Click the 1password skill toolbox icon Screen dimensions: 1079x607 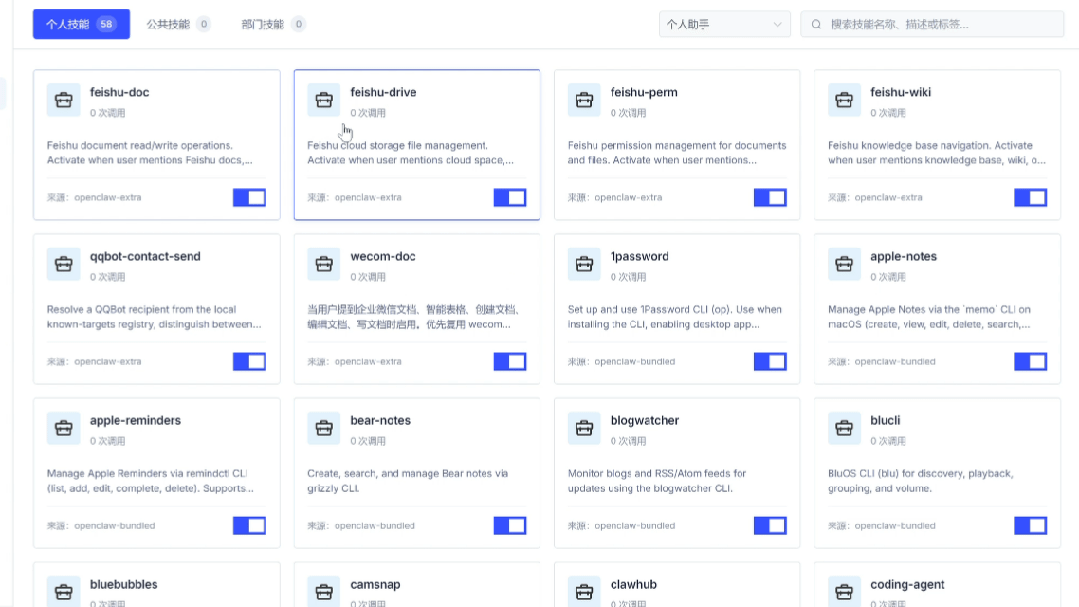[584, 264]
